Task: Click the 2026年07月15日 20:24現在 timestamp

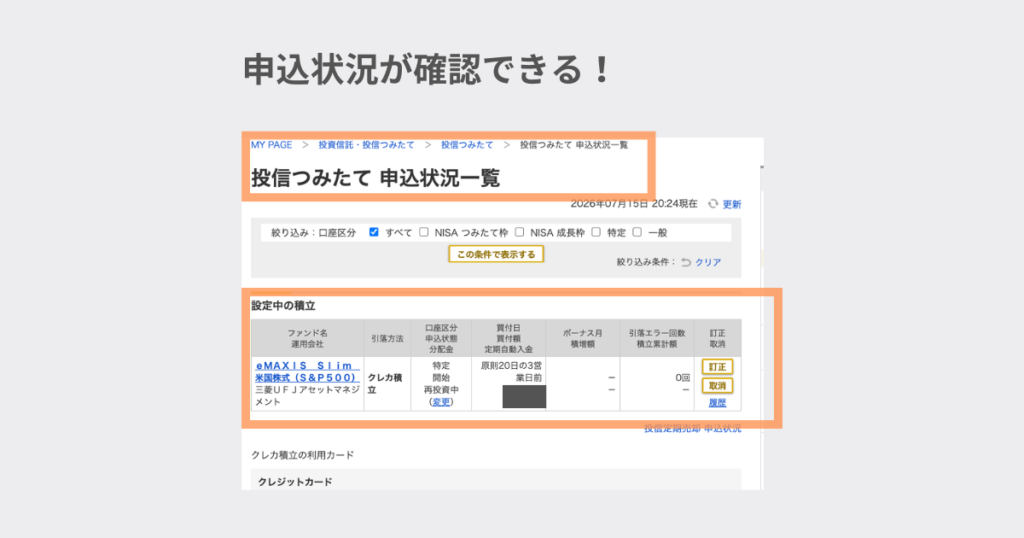Action: pos(633,204)
